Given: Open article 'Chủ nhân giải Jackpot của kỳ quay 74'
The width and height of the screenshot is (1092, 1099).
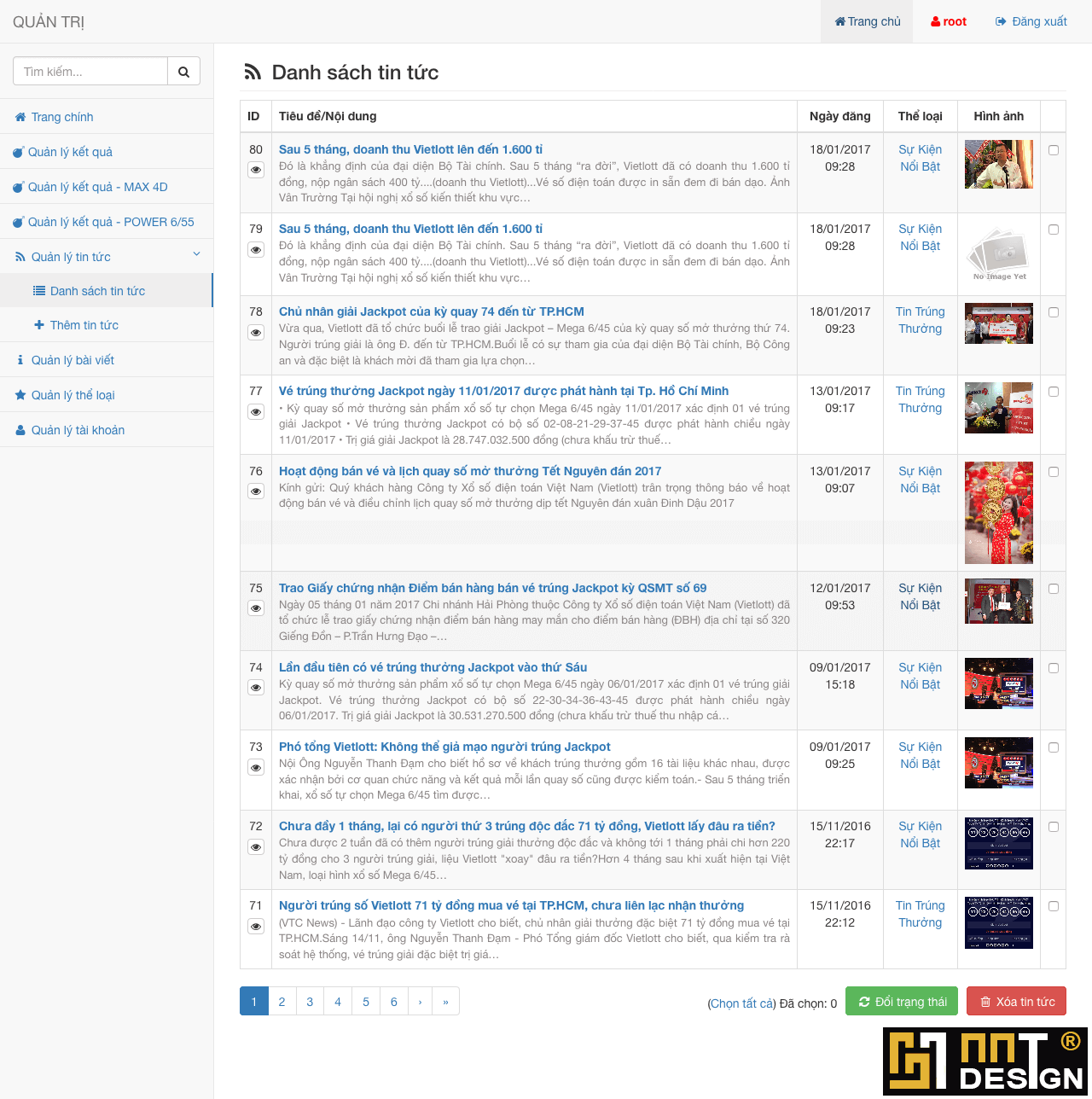Looking at the screenshot, I should (432, 311).
